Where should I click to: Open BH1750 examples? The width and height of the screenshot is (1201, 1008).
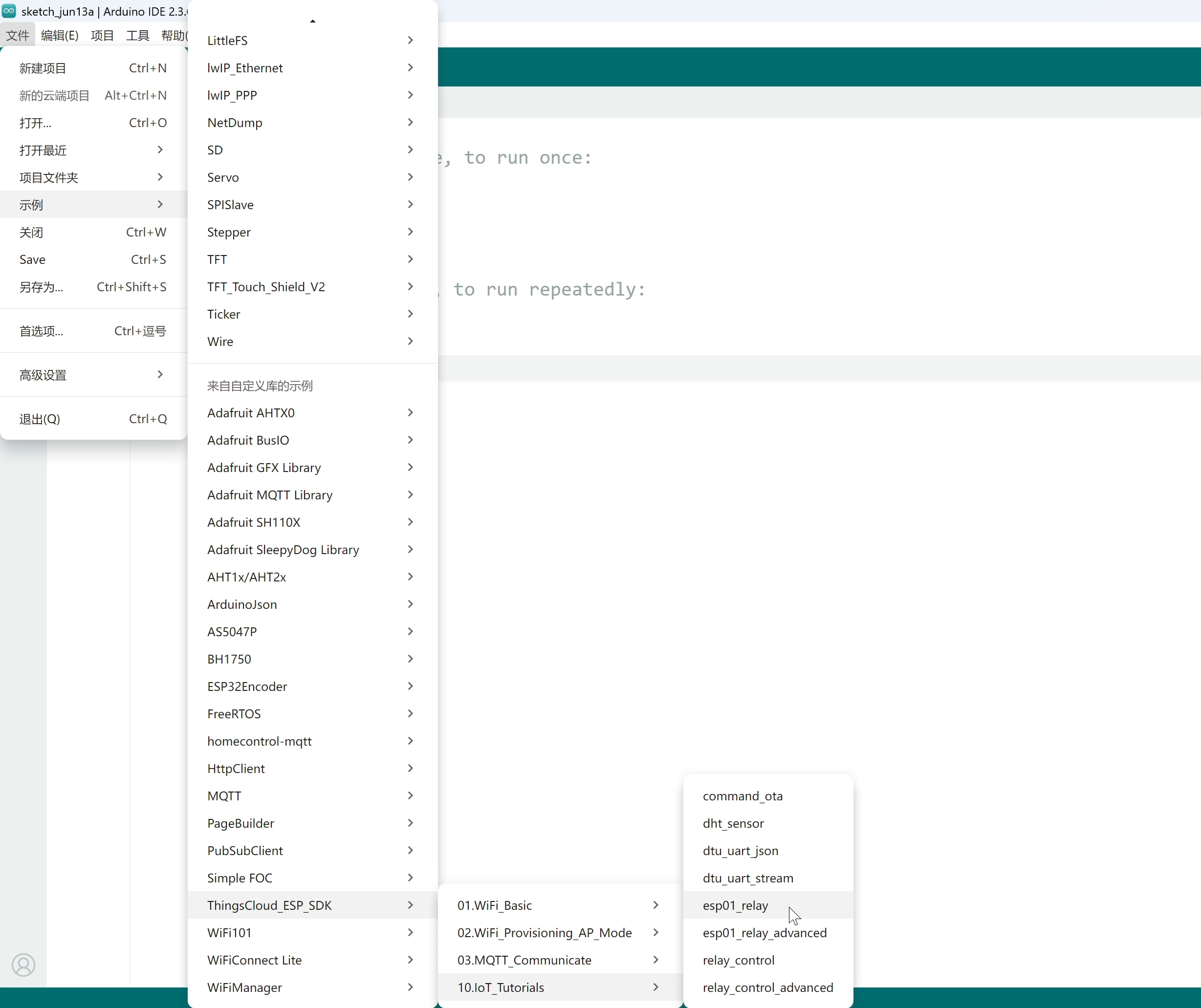(313, 659)
